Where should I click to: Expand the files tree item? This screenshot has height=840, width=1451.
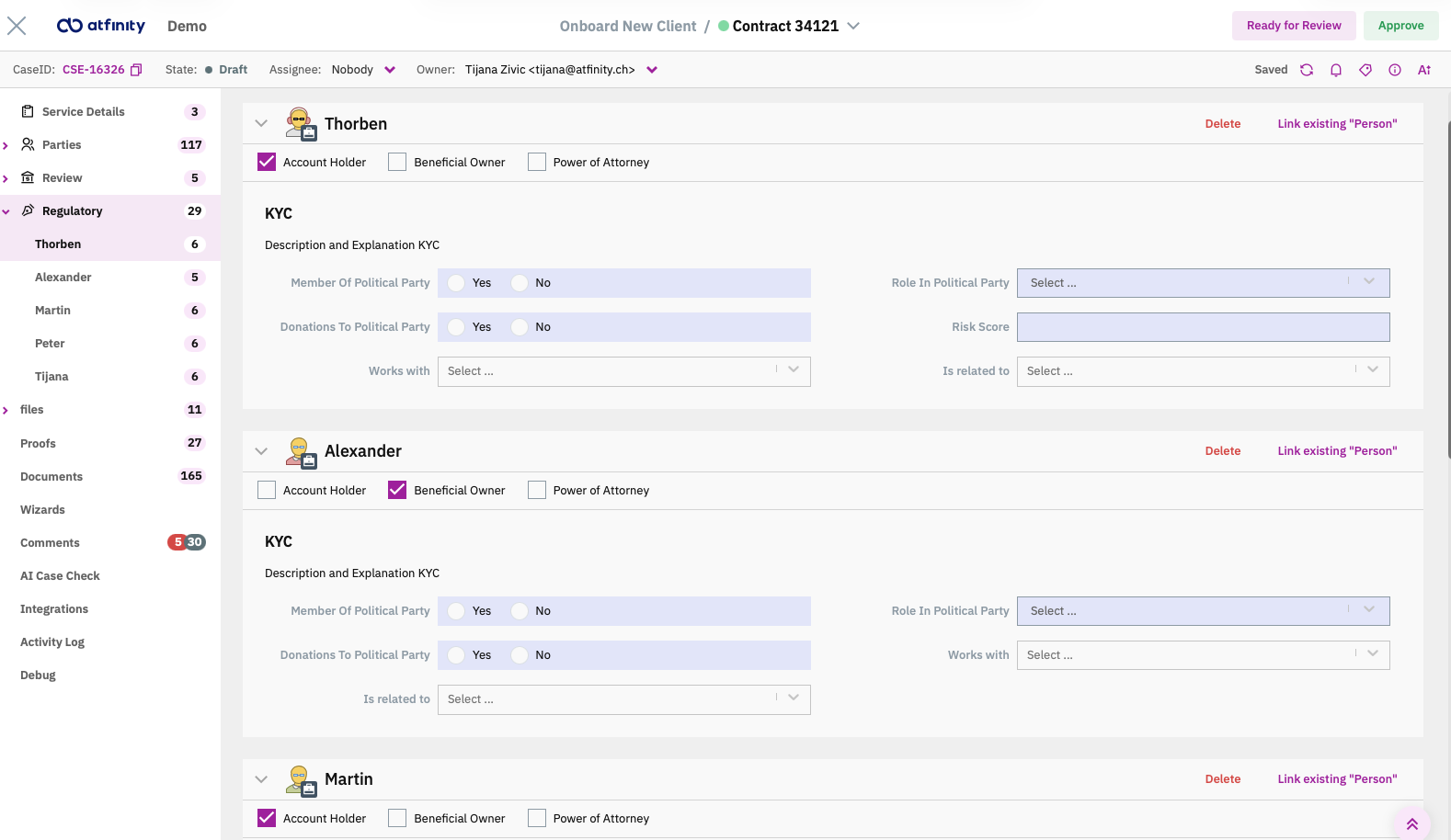tap(6, 410)
